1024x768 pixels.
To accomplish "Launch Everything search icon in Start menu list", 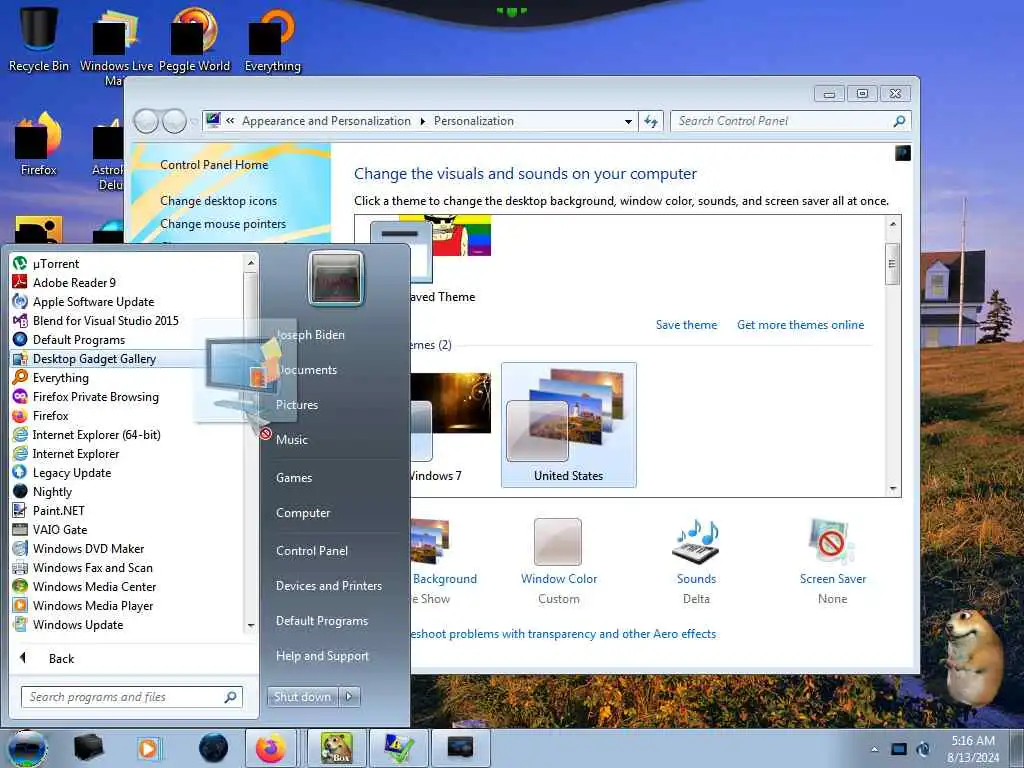I will click(x=20, y=377).
